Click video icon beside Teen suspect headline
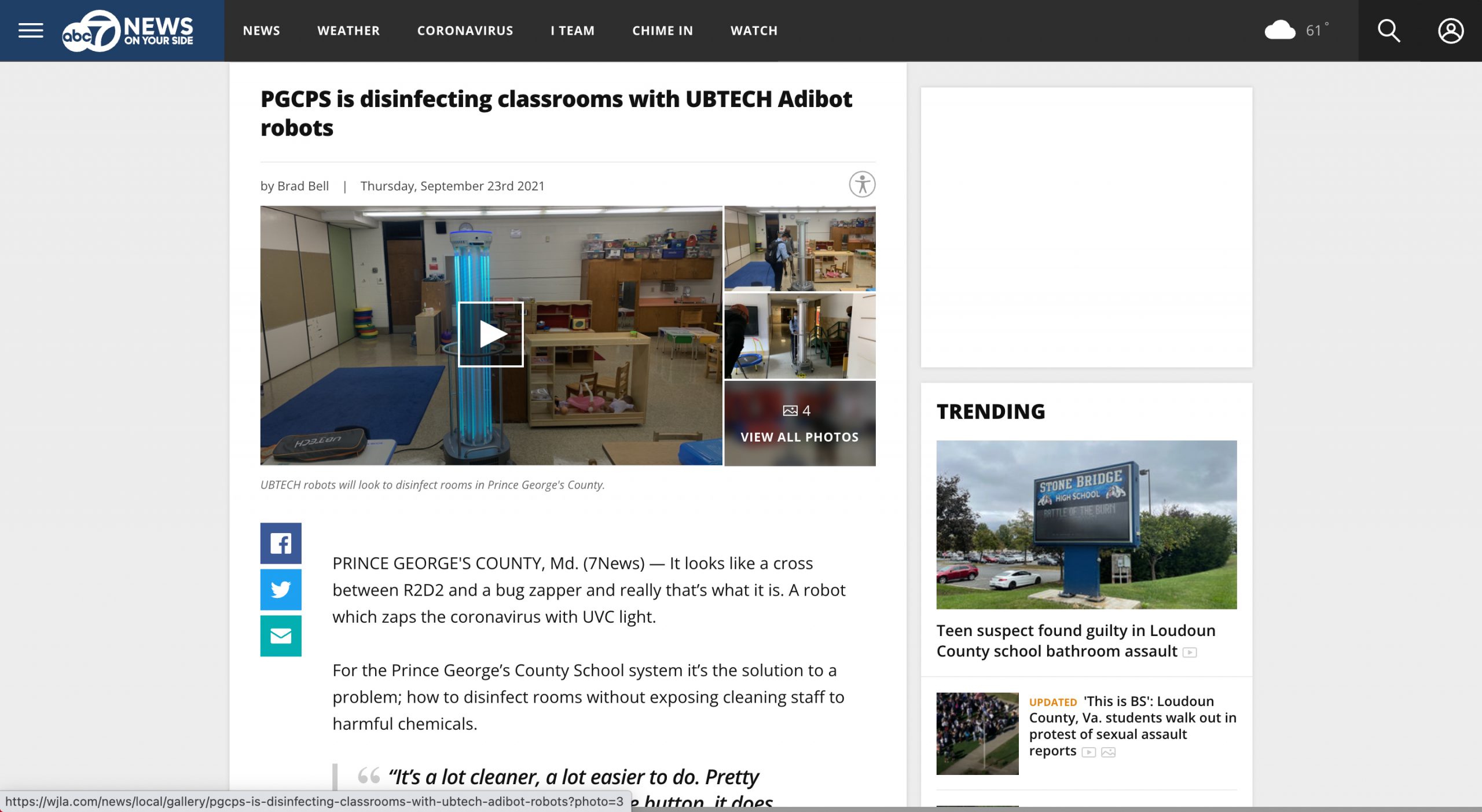This screenshot has width=1482, height=812. point(1190,652)
